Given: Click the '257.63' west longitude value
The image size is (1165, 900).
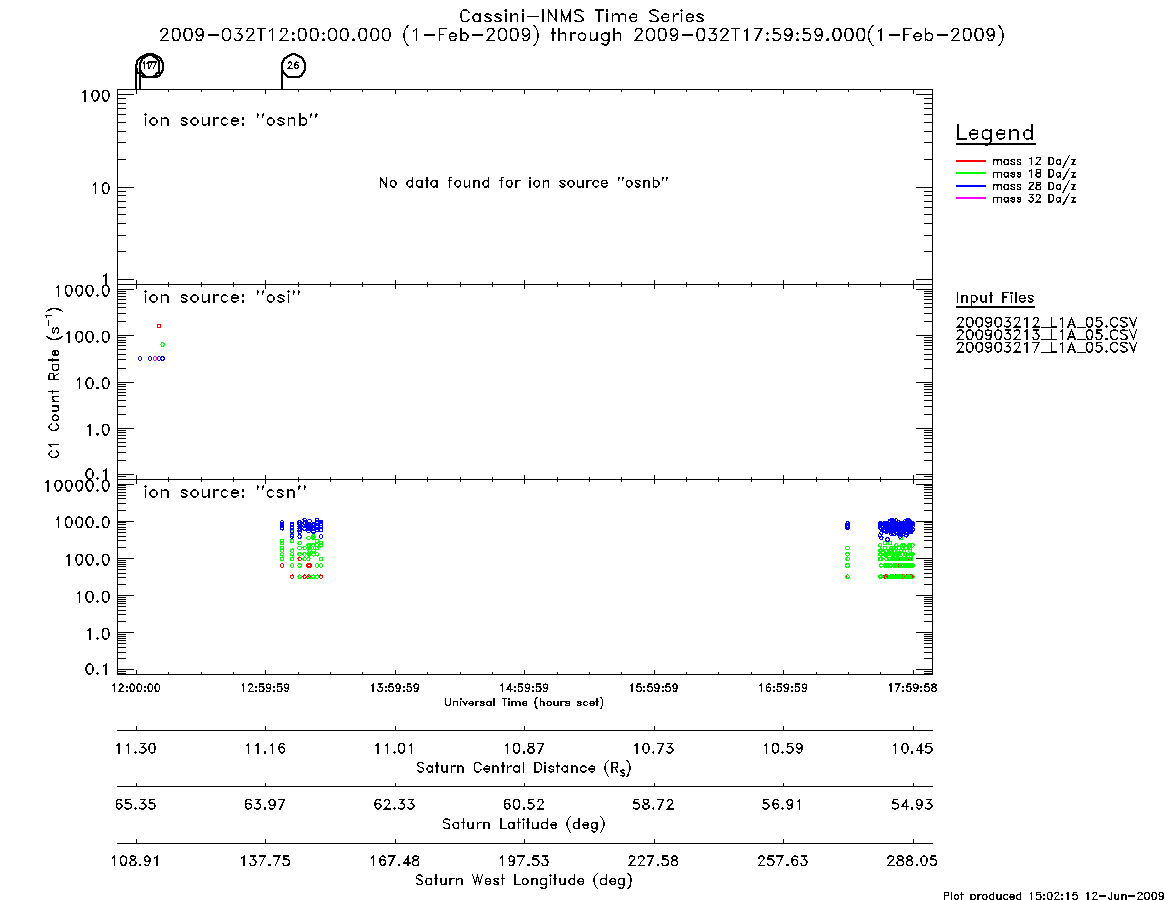Looking at the screenshot, I should point(783,861).
